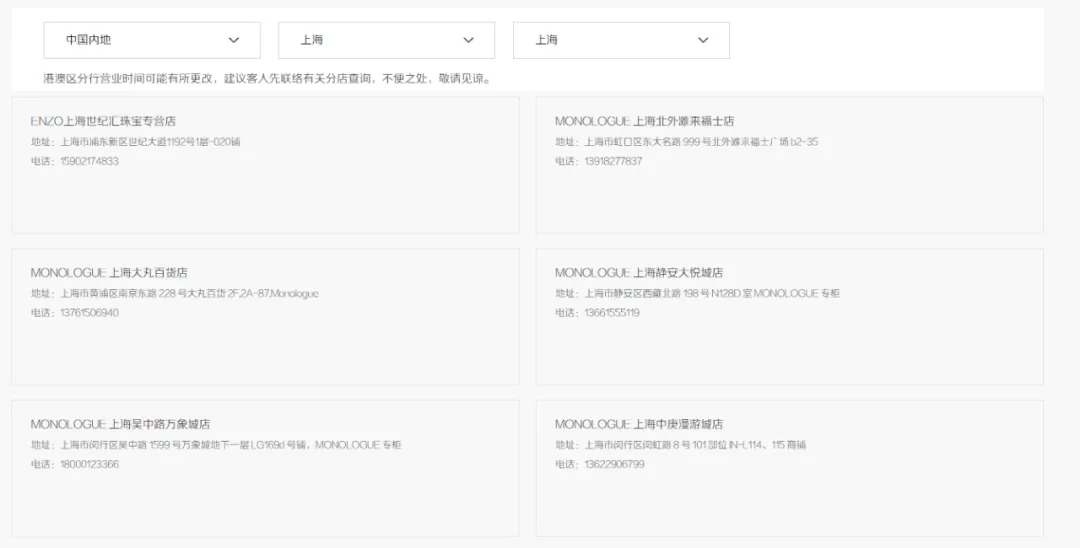The image size is (1080, 548).
Task: Click phone number 13661555119
Action: (611, 313)
